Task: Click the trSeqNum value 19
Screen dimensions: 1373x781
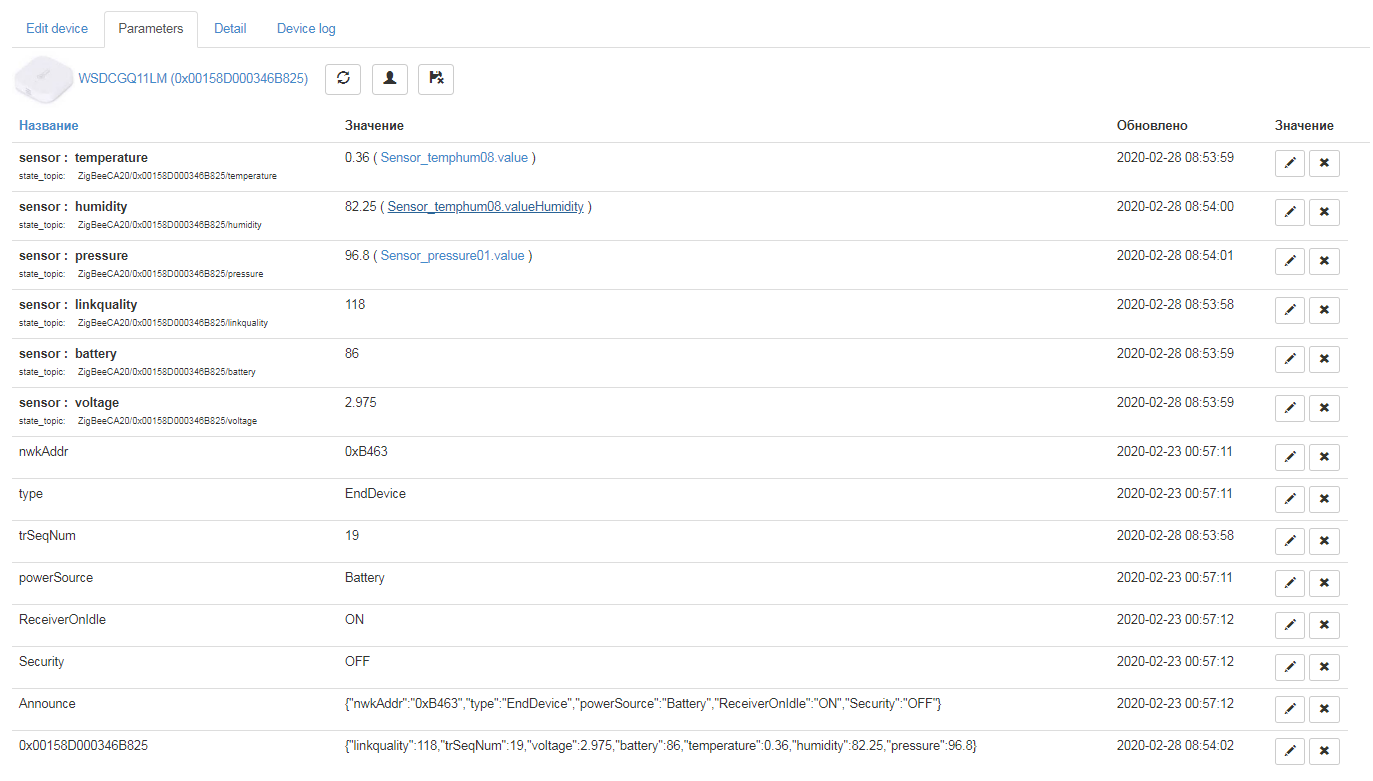Action: click(352, 536)
